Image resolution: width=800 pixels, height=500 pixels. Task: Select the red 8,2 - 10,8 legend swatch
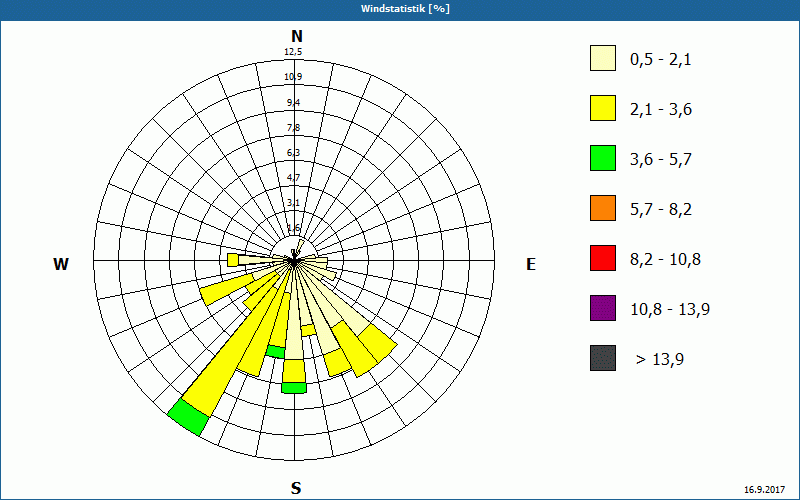point(603,258)
